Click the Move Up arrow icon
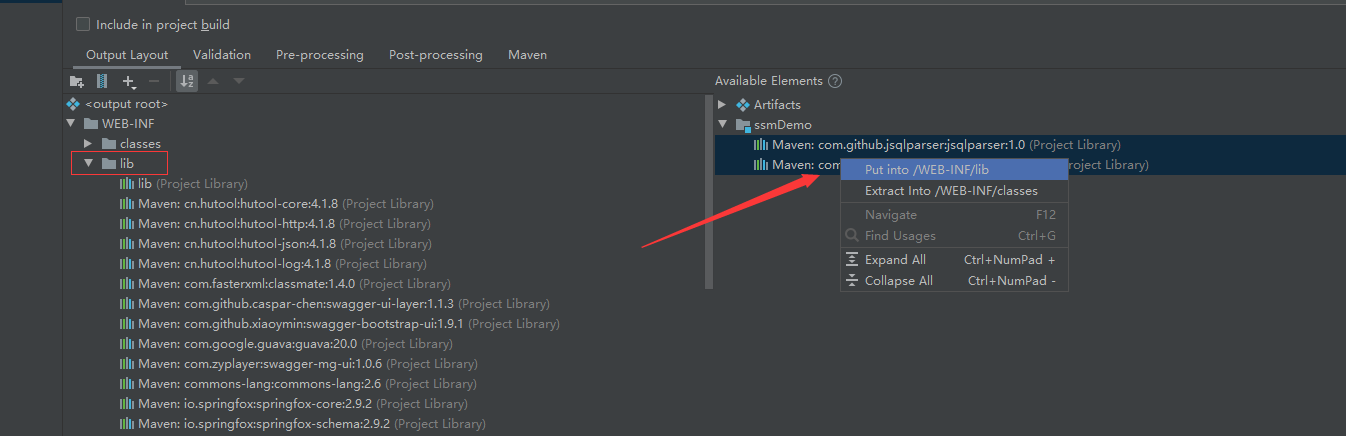Image resolution: width=1346 pixels, height=436 pixels. point(213,81)
